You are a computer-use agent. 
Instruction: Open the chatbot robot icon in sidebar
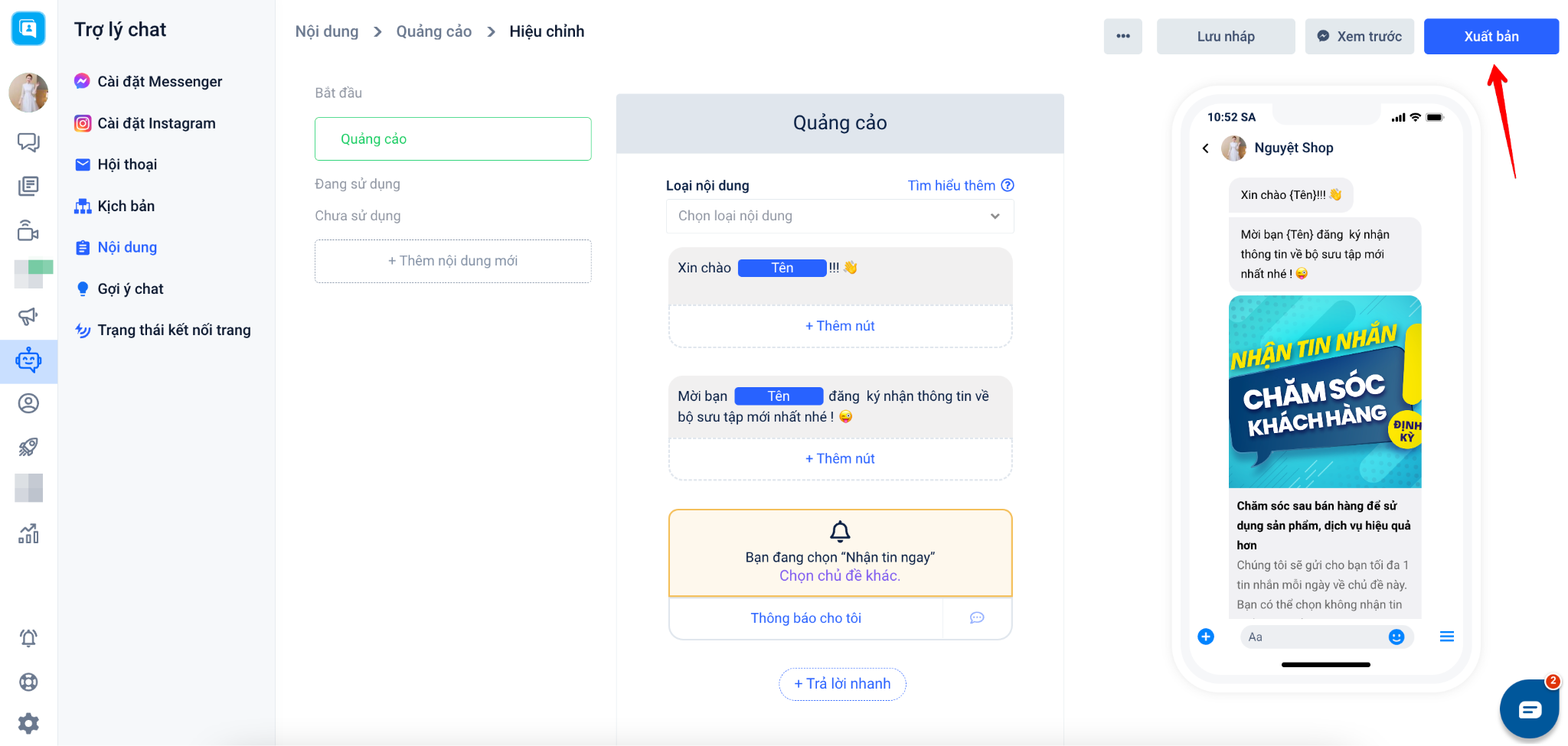(28, 360)
